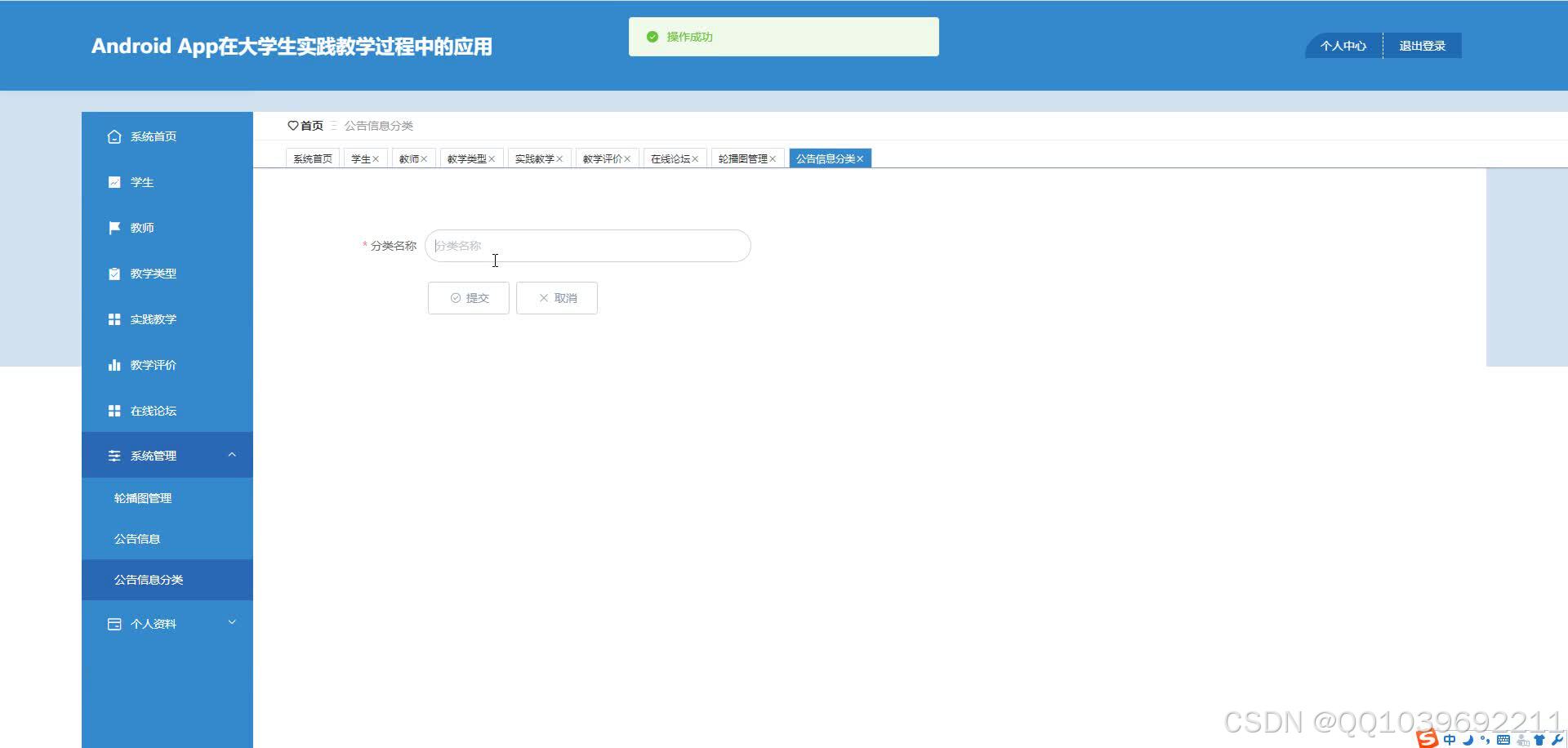Click the book icon beside 教学类型

[114, 274]
